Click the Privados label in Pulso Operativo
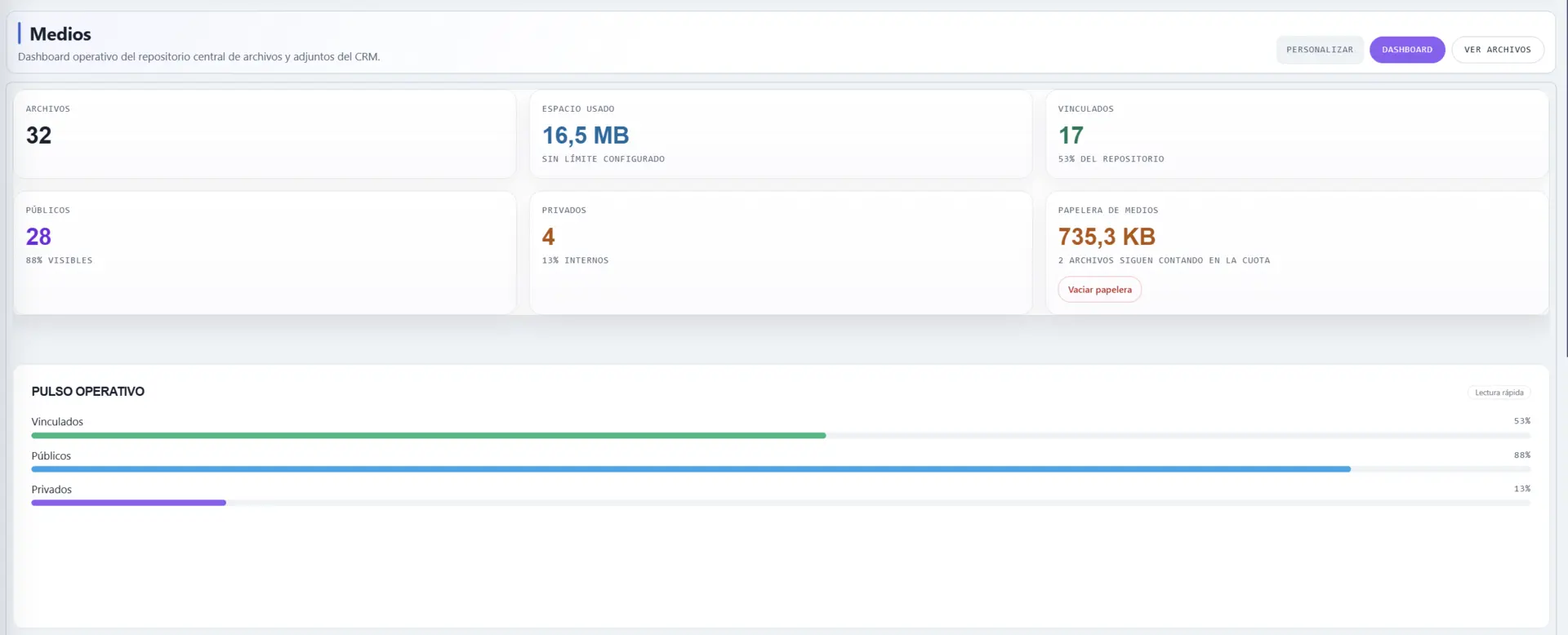Screen dimensions: 1568x635 [x=51, y=490]
